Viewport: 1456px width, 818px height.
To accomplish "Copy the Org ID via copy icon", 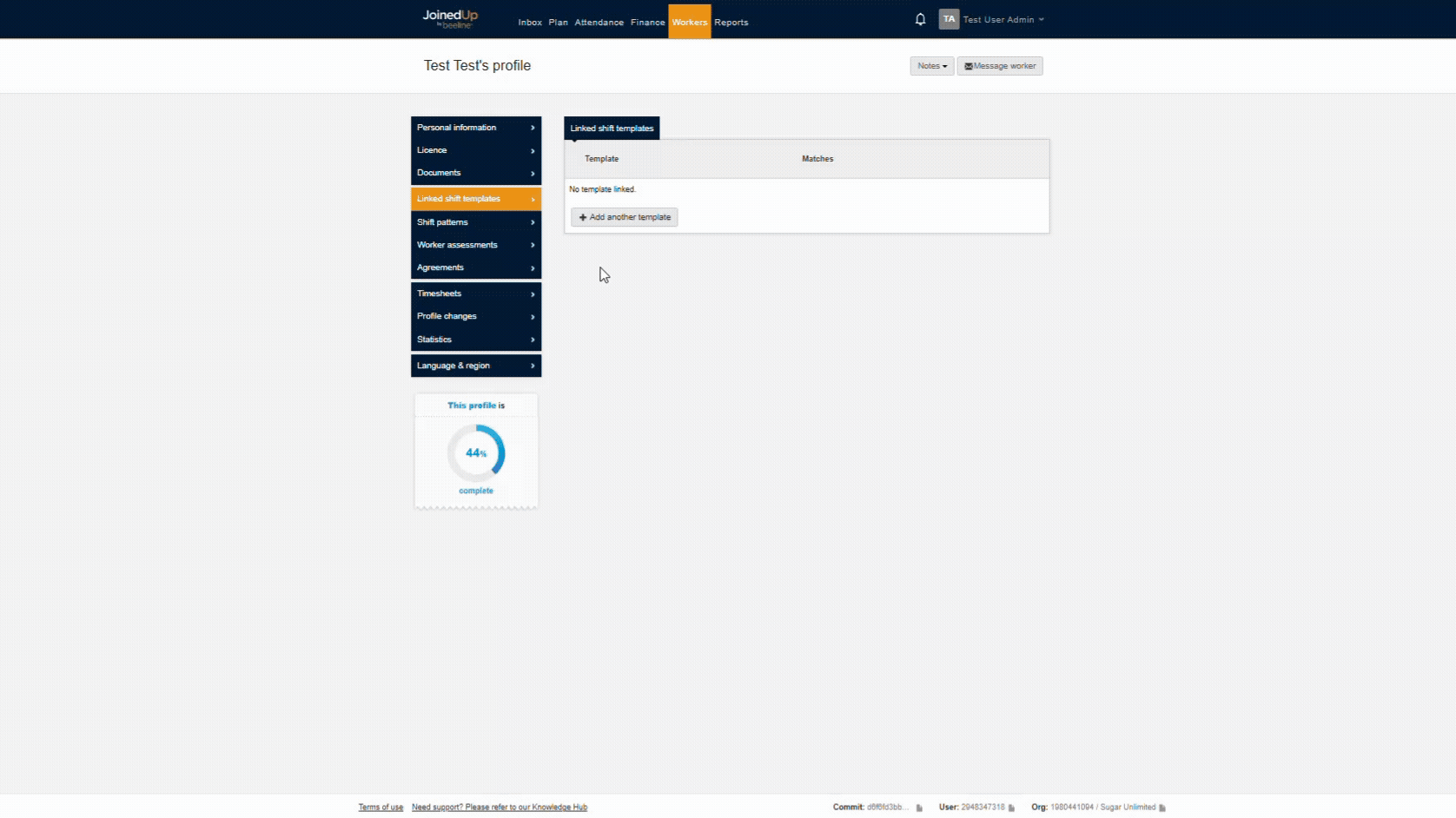I will tap(1162, 808).
